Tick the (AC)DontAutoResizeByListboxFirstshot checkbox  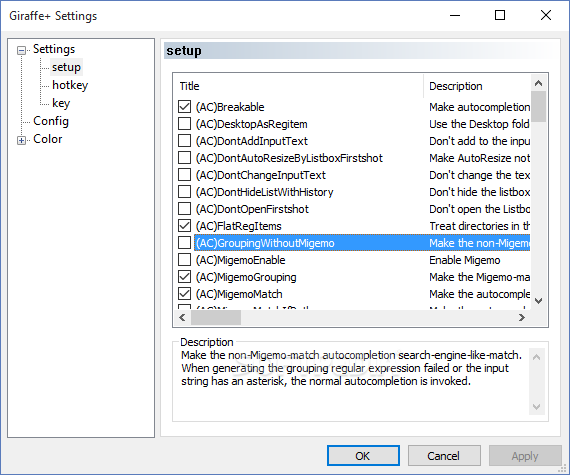click(184, 158)
